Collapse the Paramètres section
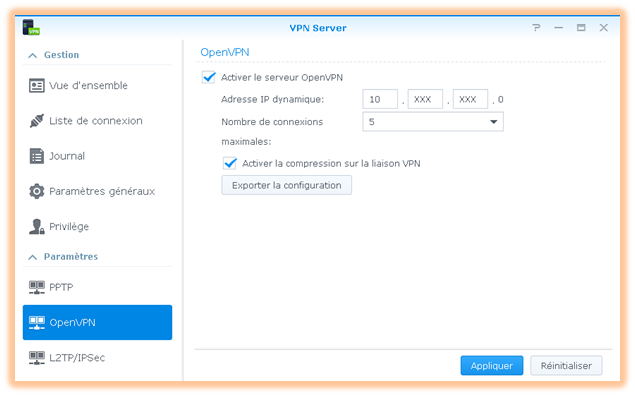 33,257
